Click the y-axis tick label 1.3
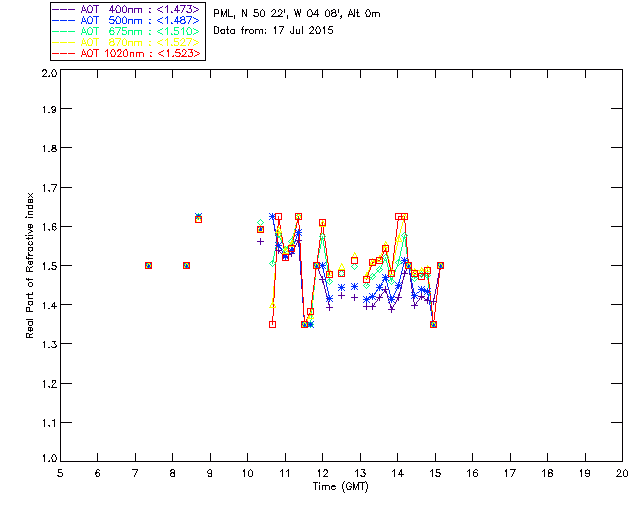 click(x=49, y=345)
